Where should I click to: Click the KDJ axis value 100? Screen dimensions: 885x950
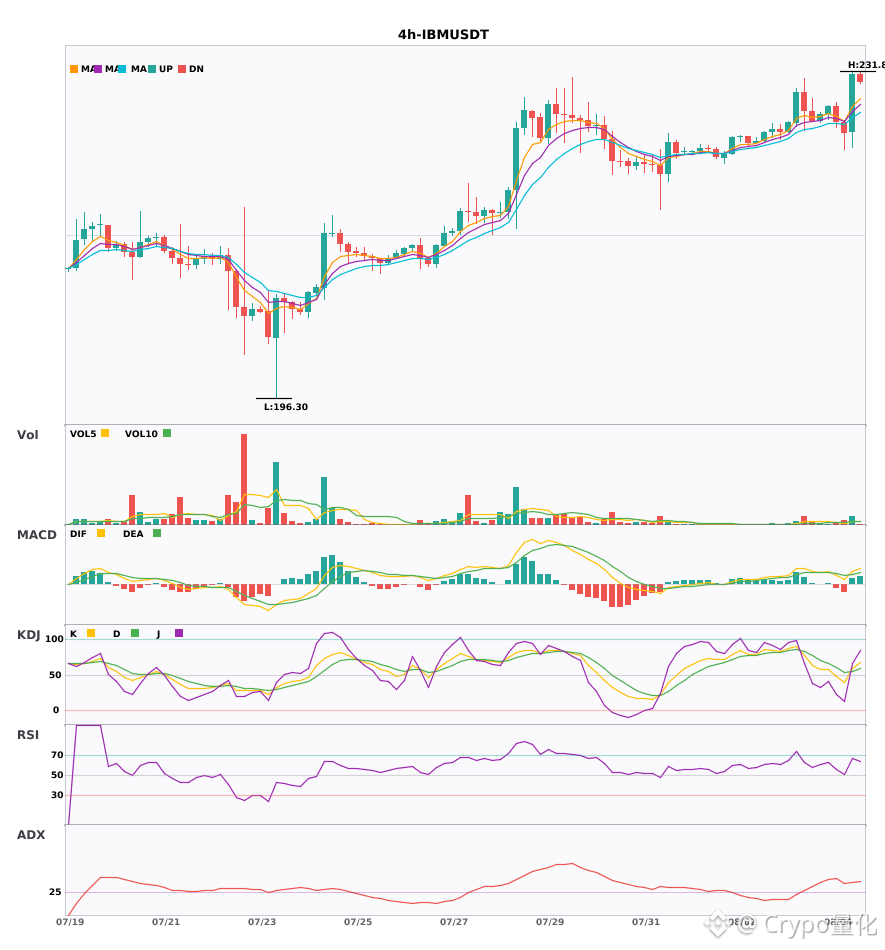pos(54,639)
